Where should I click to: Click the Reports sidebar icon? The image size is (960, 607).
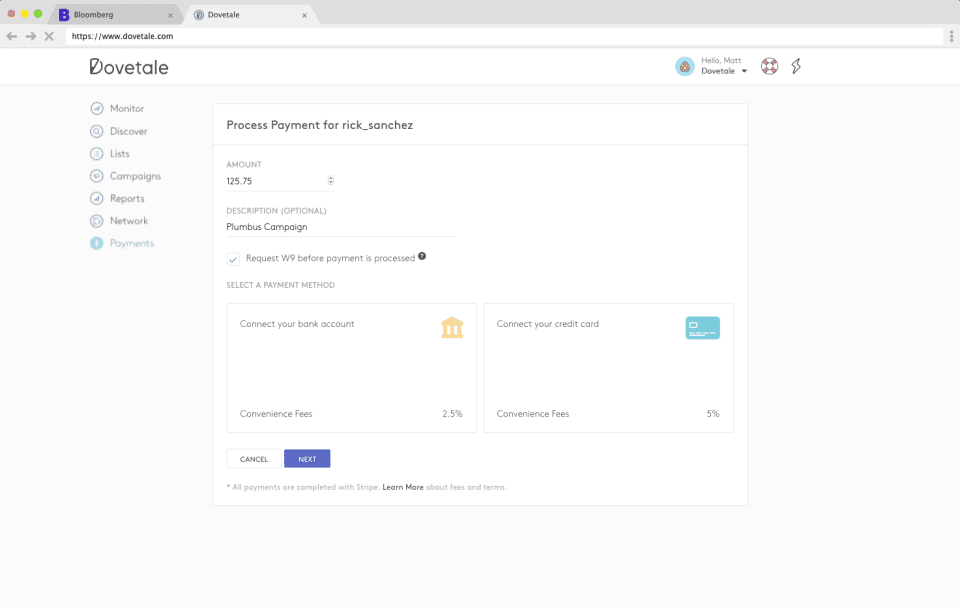point(97,199)
